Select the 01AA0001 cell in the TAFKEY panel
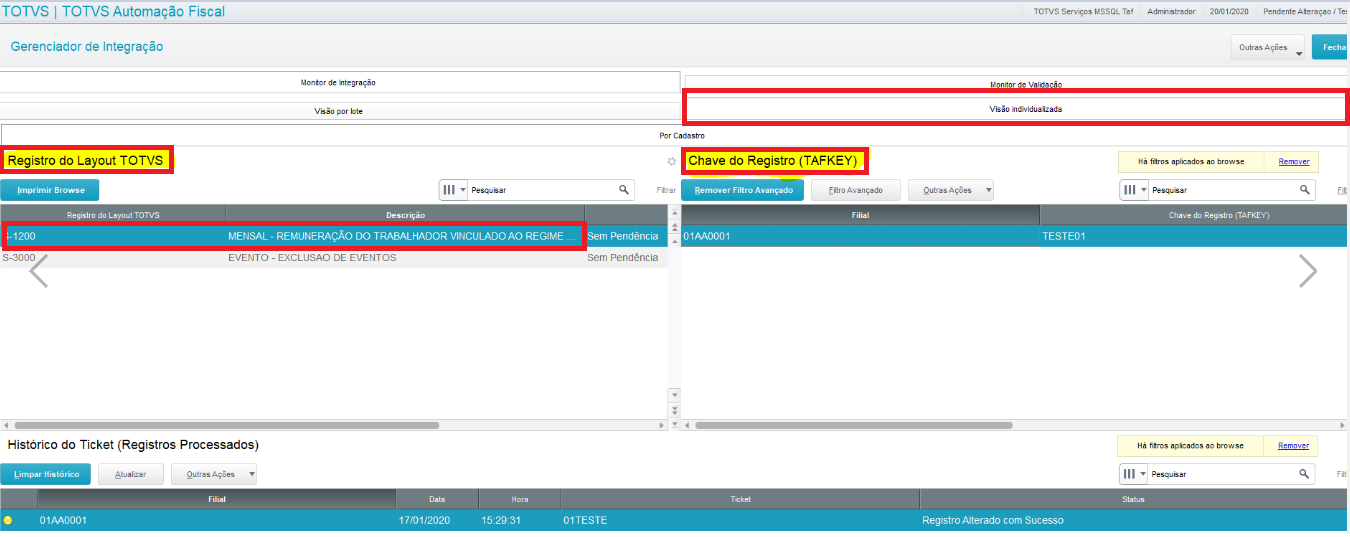The height and width of the screenshot is (537, 1350). point(860,236)
